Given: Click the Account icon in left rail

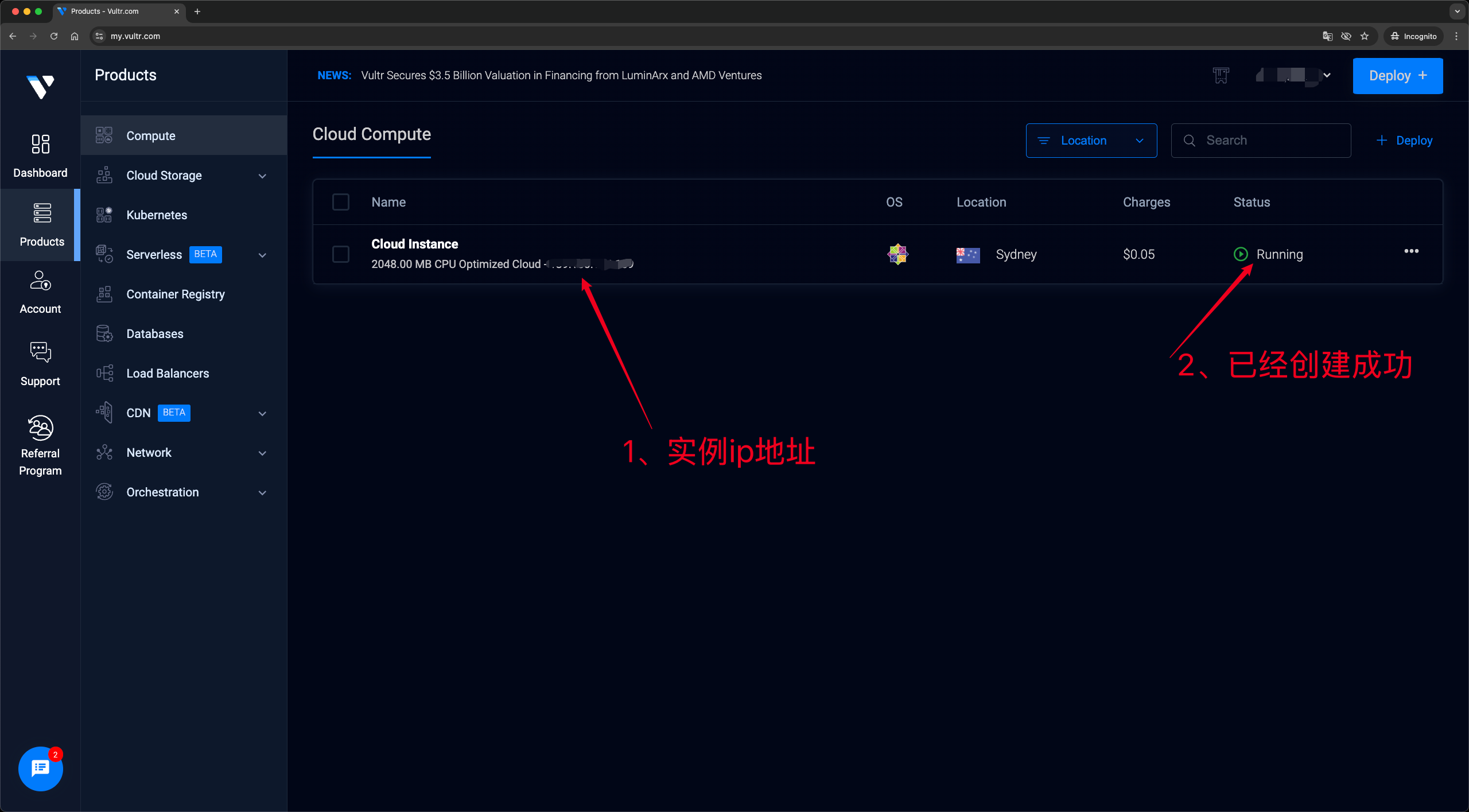Looking at the screenshot, I should click(x=40, y=281).
